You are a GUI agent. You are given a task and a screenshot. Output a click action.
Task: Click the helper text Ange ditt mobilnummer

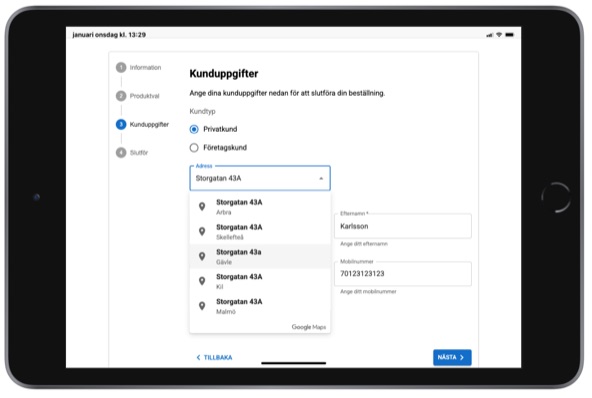coord(368,292)
